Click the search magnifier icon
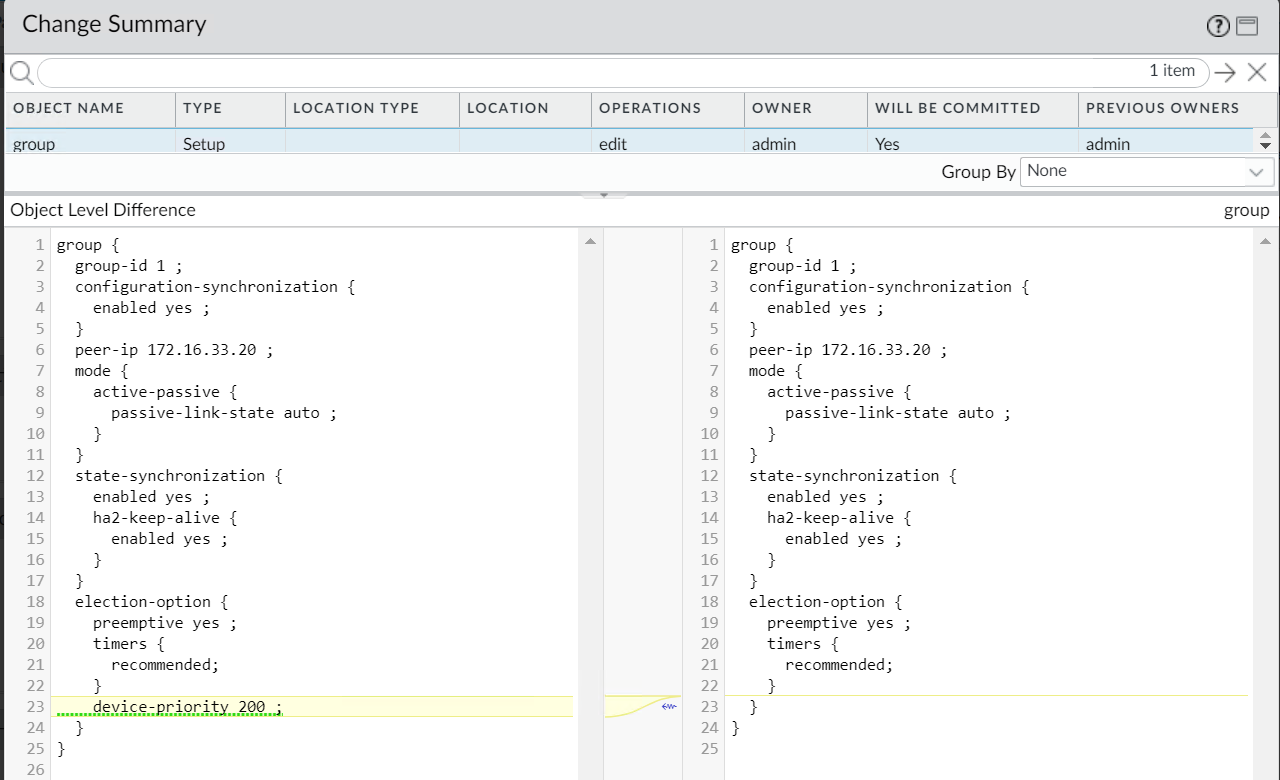Viewport: 1280px width, 780px height. point(20,72)
